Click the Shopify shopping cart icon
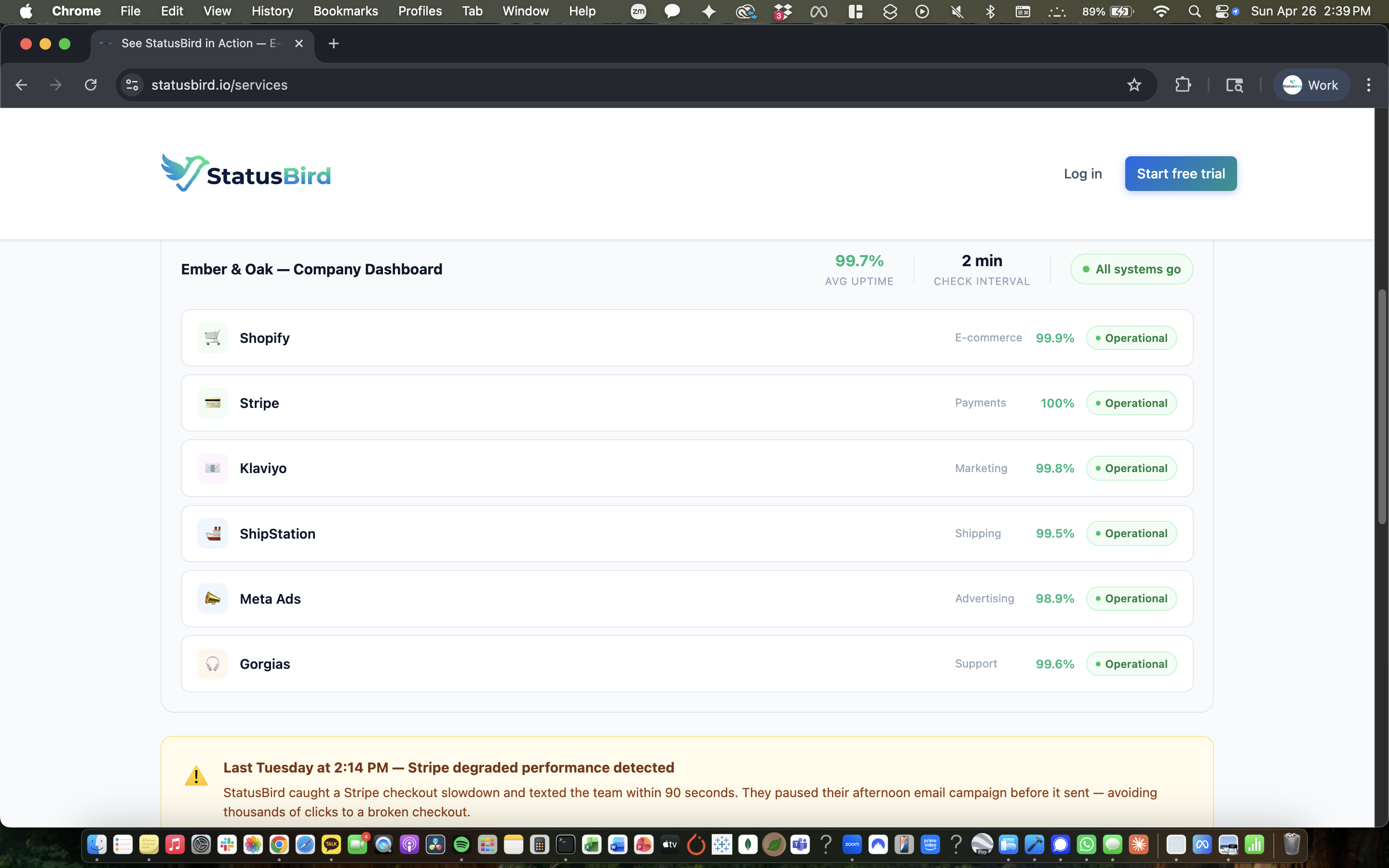The width and height of the screenshot is (1389, 868). (x=212, y=338)
